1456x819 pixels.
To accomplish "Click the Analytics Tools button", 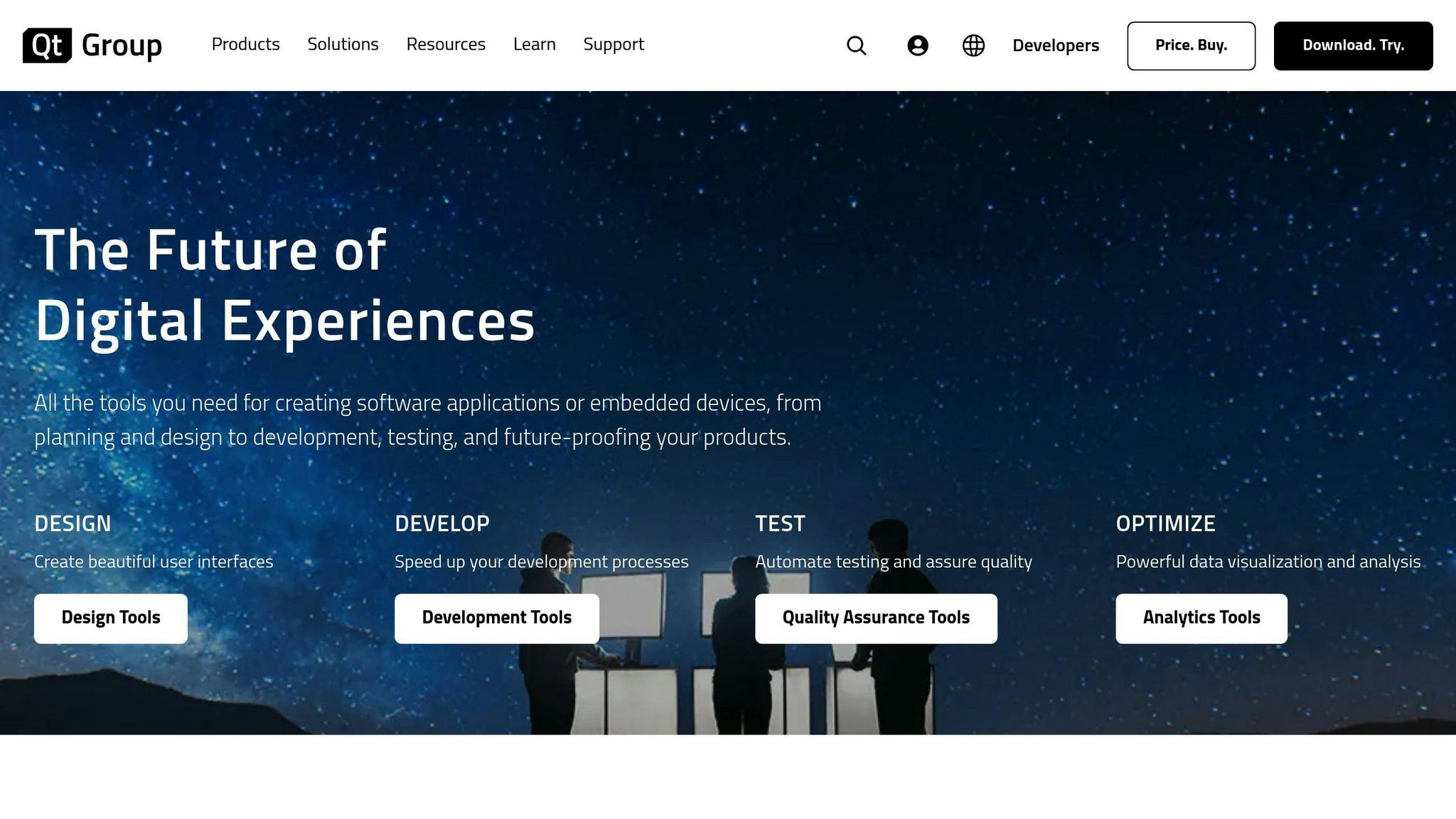I will 1201,618.
